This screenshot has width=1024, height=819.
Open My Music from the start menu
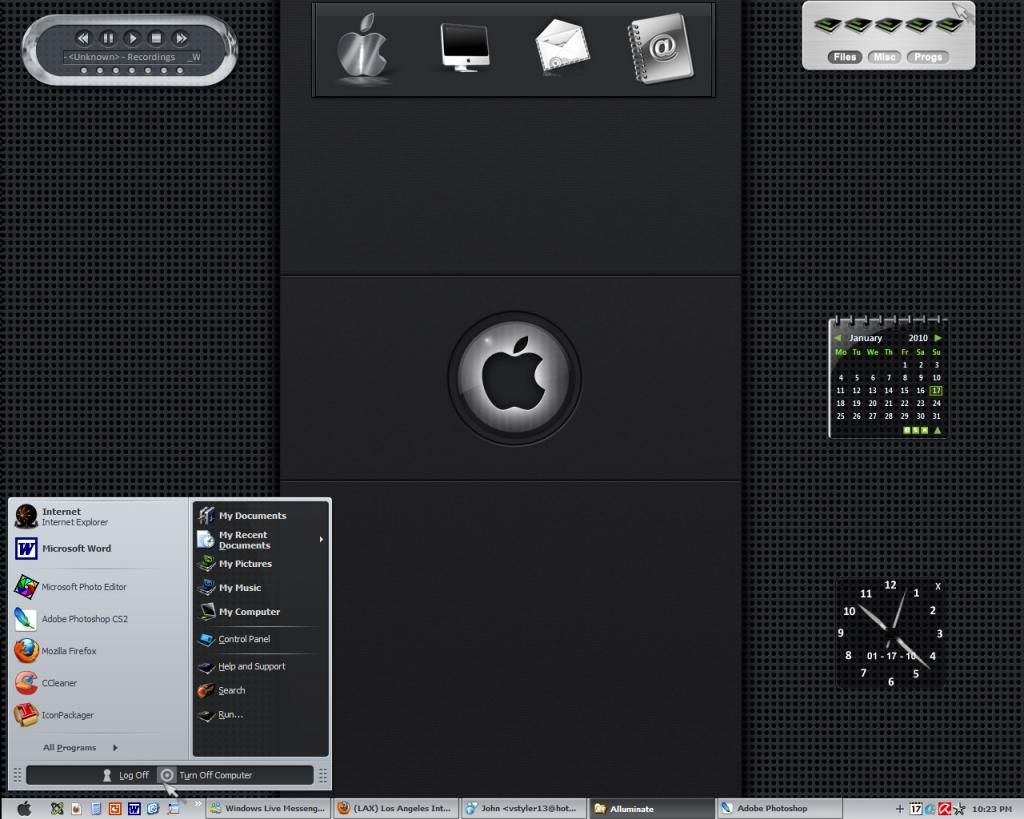[x=261, y=588]
